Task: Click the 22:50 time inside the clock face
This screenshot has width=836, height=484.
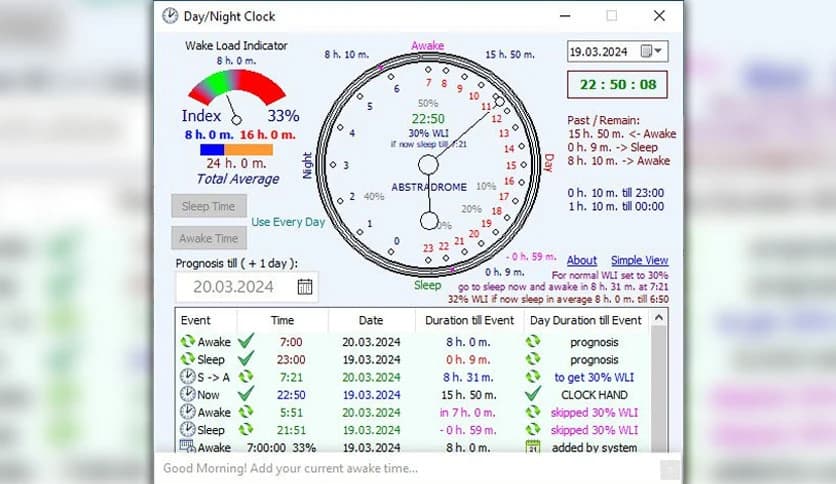Action: pyautogui.click(x=428, y=119)
